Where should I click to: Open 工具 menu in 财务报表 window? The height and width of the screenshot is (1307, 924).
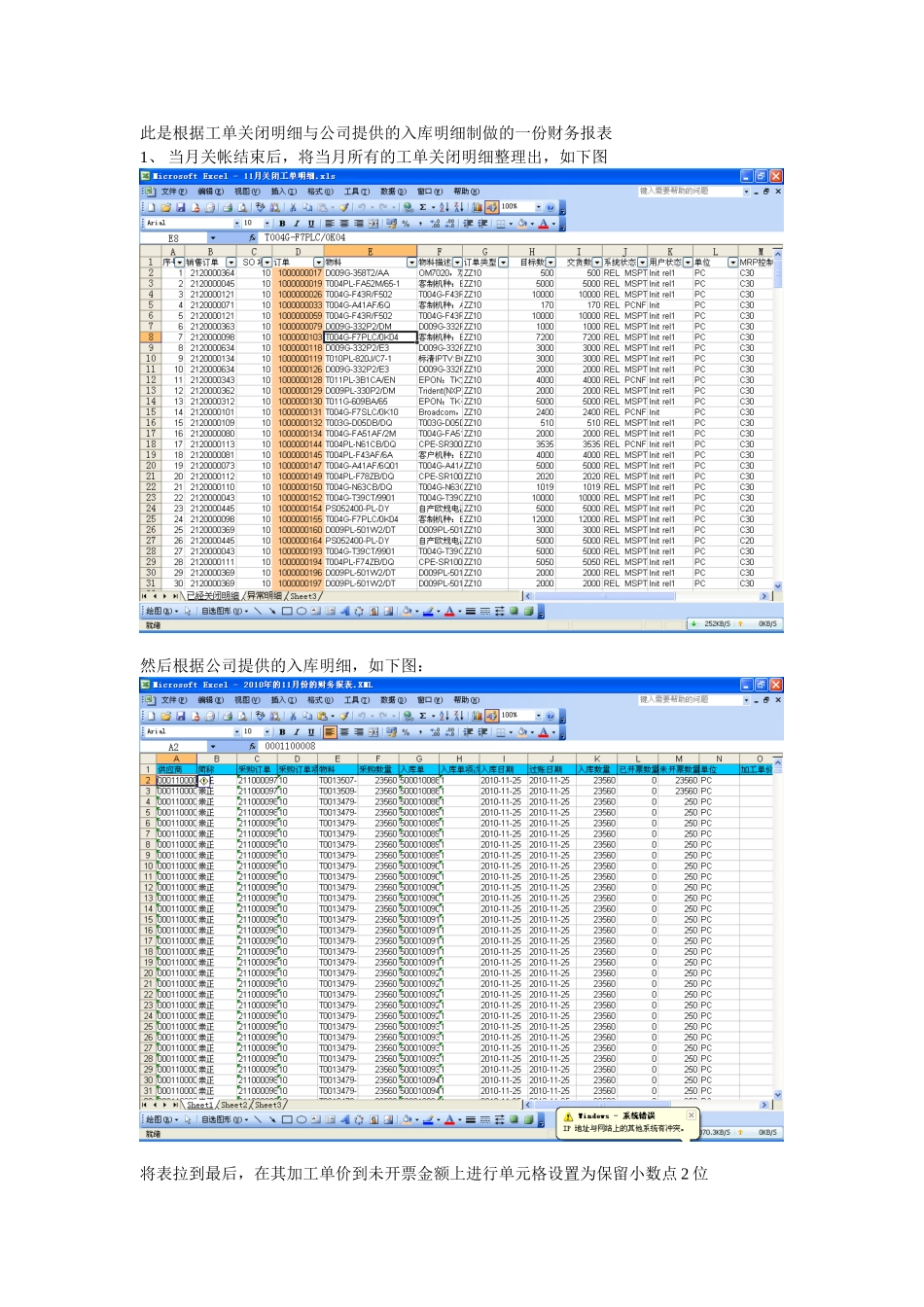[357, 700]
